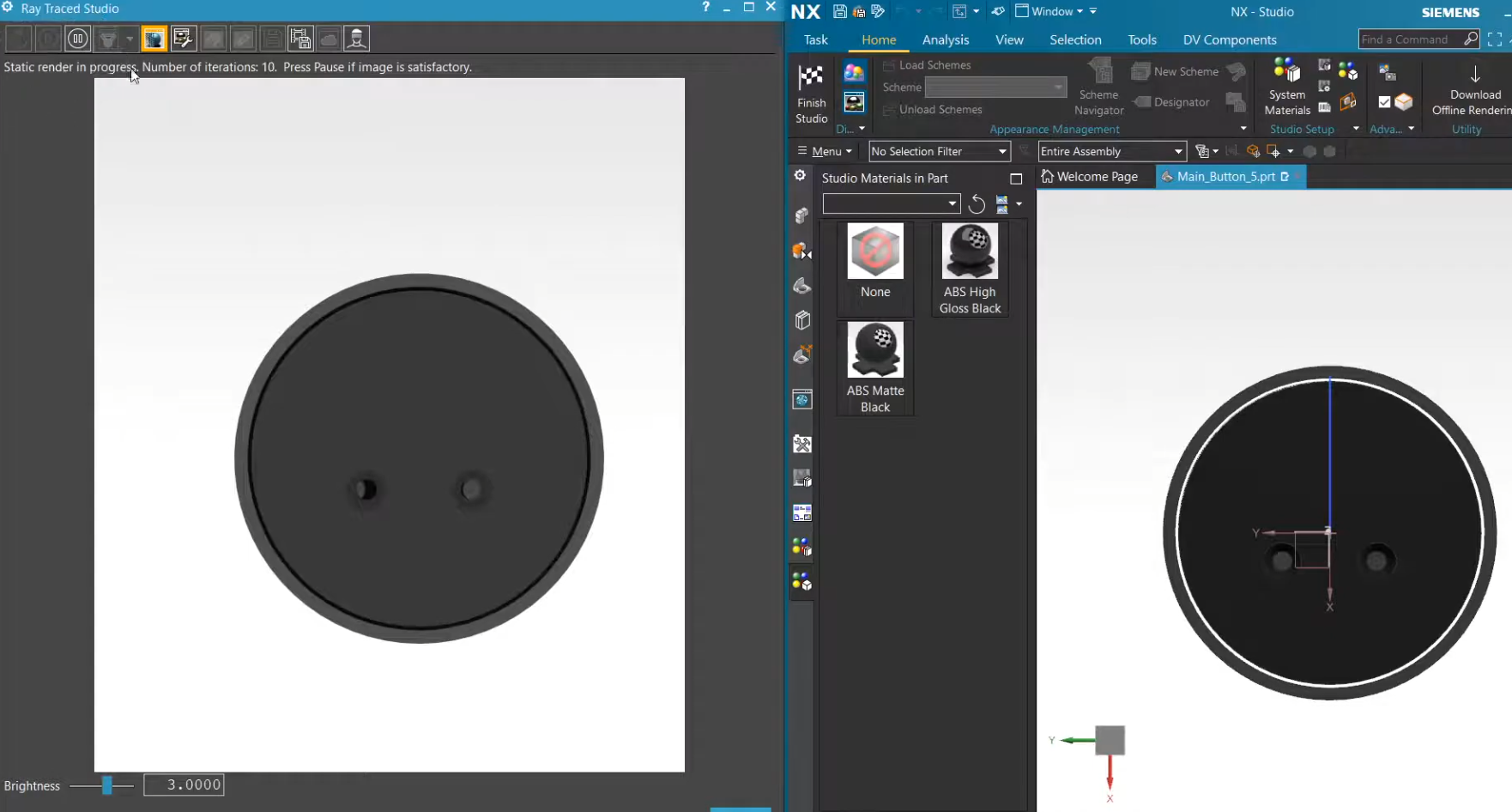This screenshot has height=812, width=1512.
Task: Open the Studio Materials in Part sidebar icon
Action: pyautogui.click(x=802, y=583)
